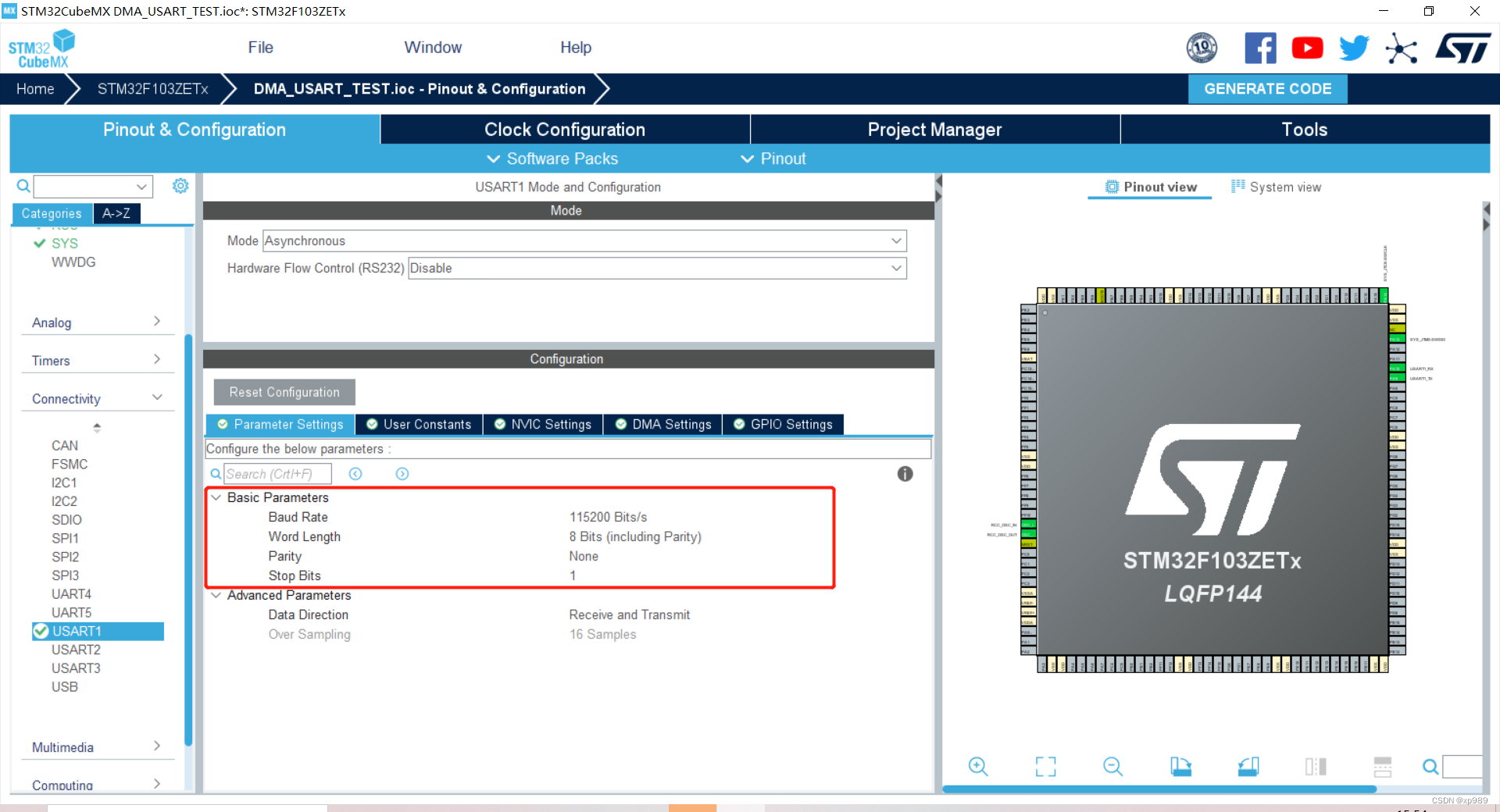The width and height of the screenshot is (1500, 812).
Task: Select USART2 peripheral
Action: point(76,650)
